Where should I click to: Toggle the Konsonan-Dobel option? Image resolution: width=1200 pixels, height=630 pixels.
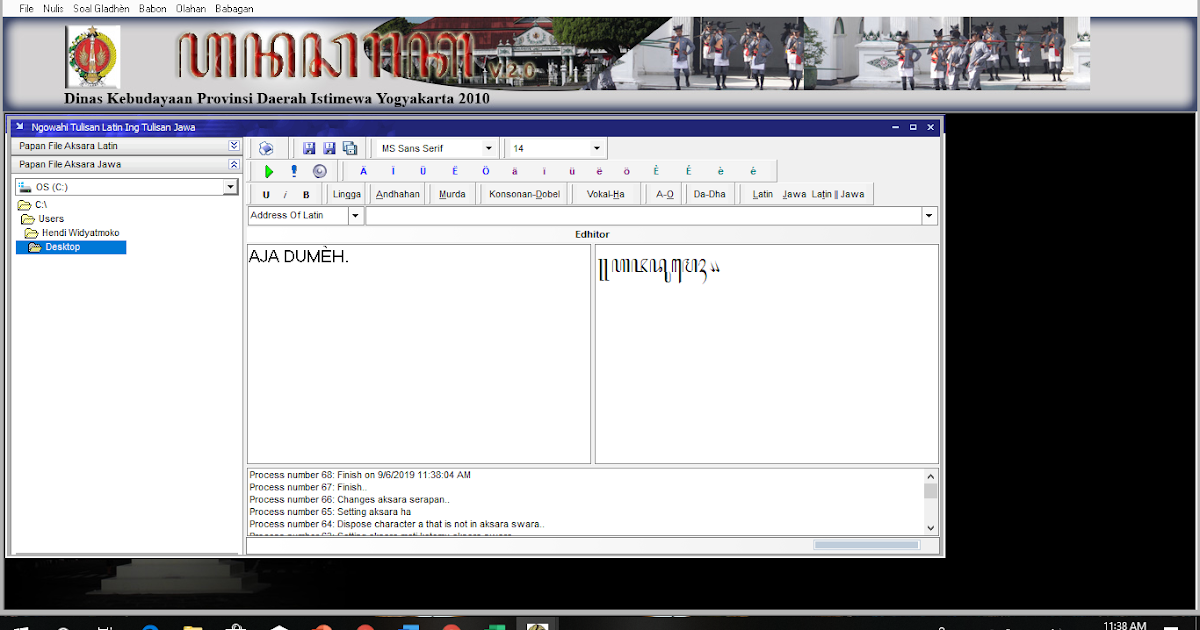(525, 194)
